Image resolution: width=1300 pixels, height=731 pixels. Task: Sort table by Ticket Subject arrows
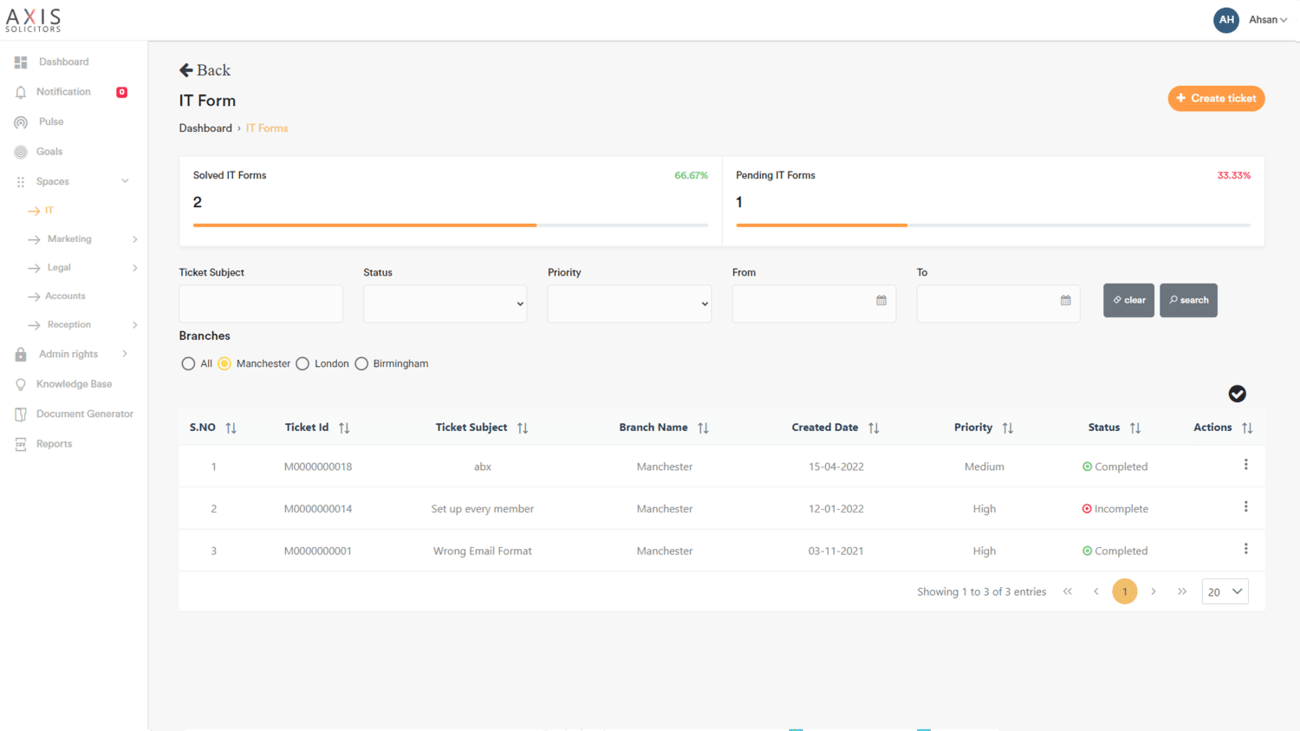pyautogui.click(x=523, y=428)
